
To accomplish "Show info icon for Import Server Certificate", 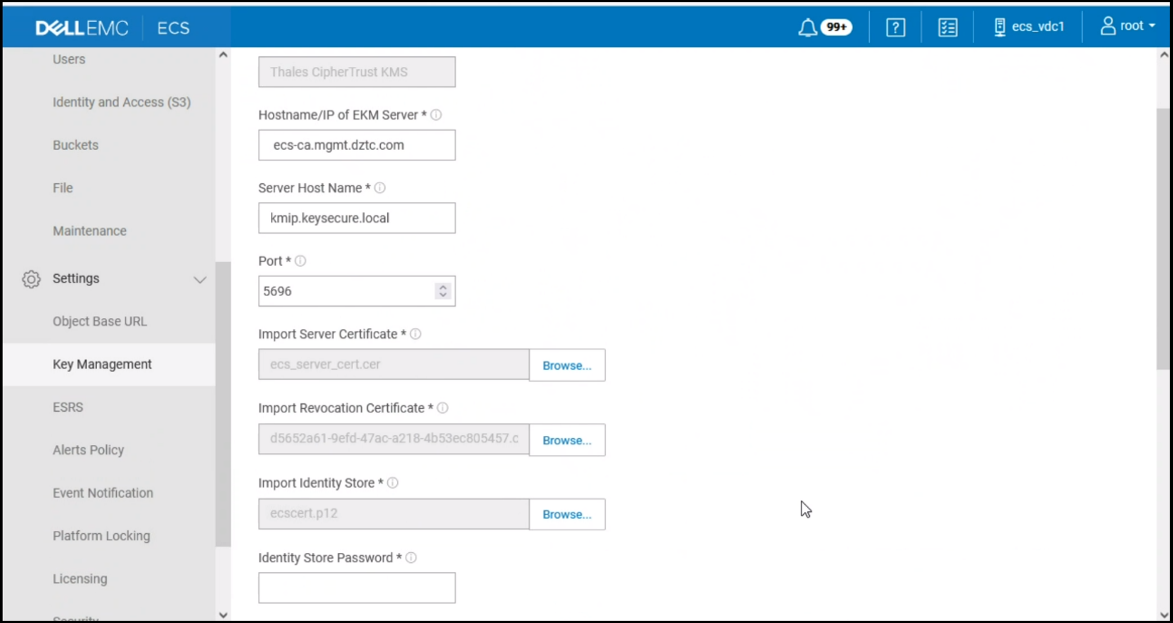I will click(x=415, y=334).
